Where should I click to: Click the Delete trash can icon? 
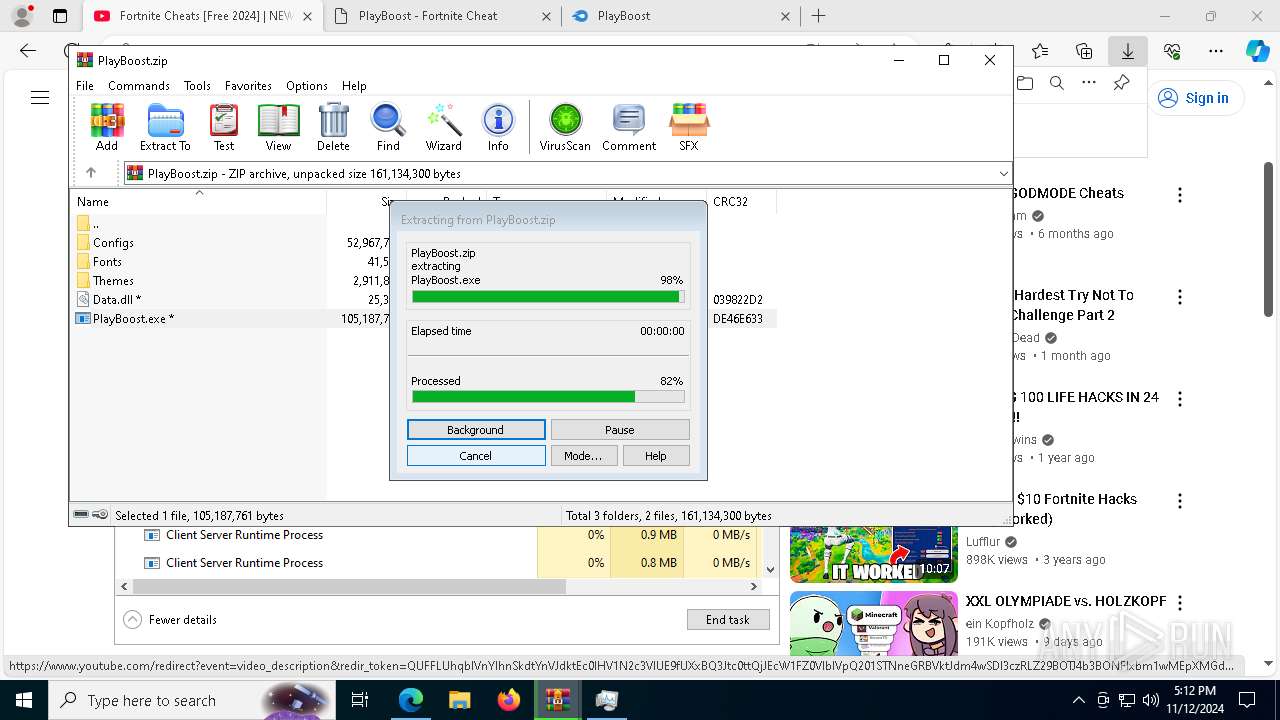[333, 127]
